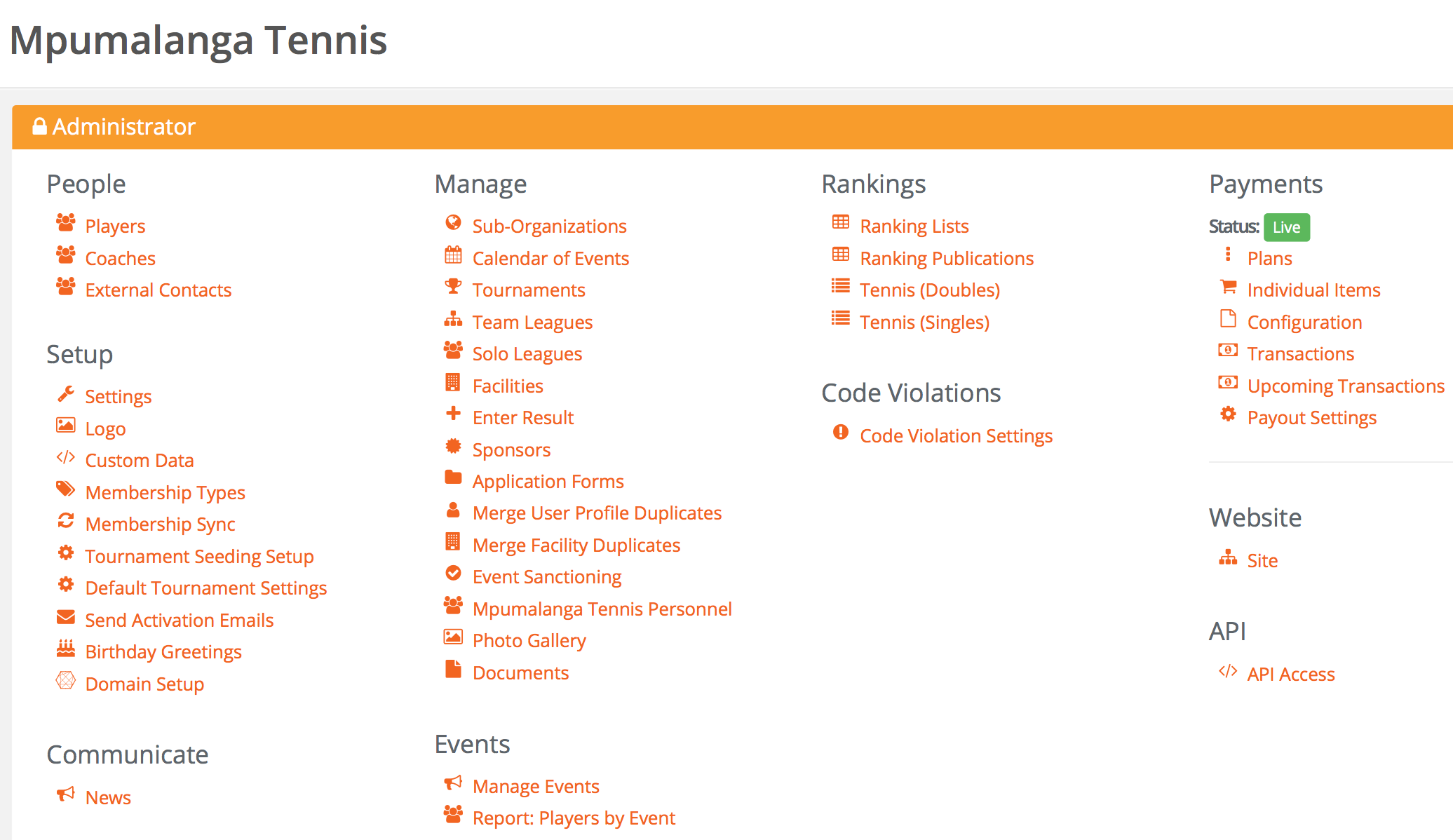The image size is (1453, 840).
Task: Click the wrench icon beside Settings
Action: 66,394
